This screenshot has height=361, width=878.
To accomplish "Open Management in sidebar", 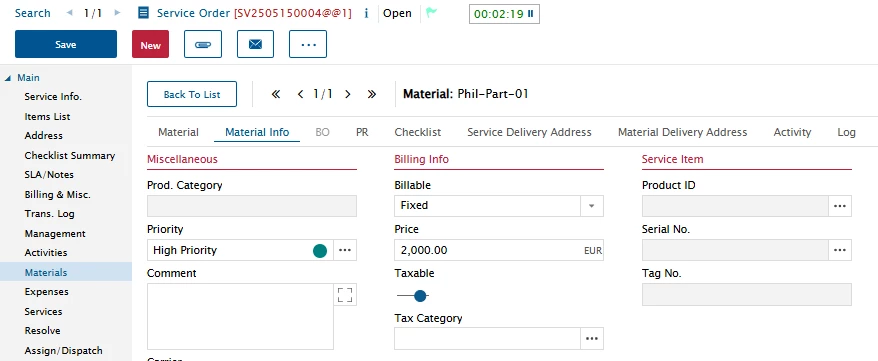I will [55, 233].
